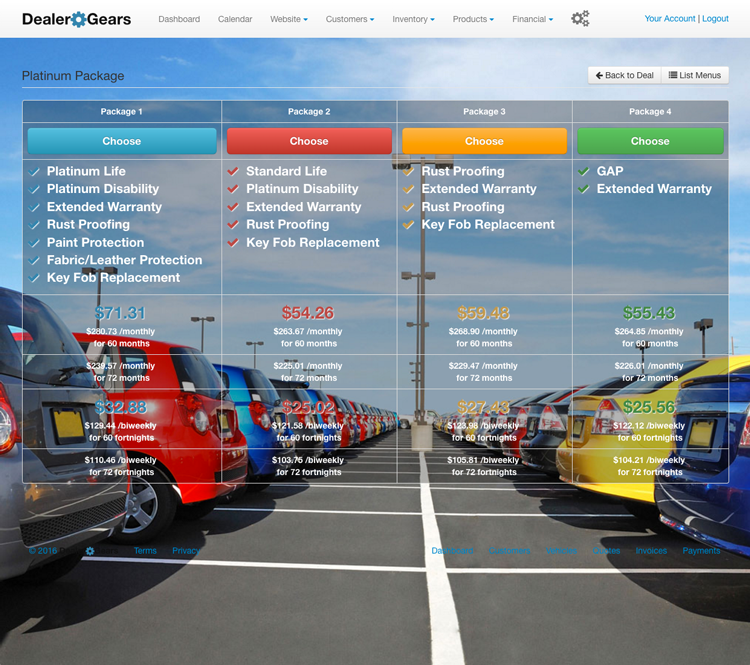Click the $239.57 /monthly for 72 months

click(121, 372)
